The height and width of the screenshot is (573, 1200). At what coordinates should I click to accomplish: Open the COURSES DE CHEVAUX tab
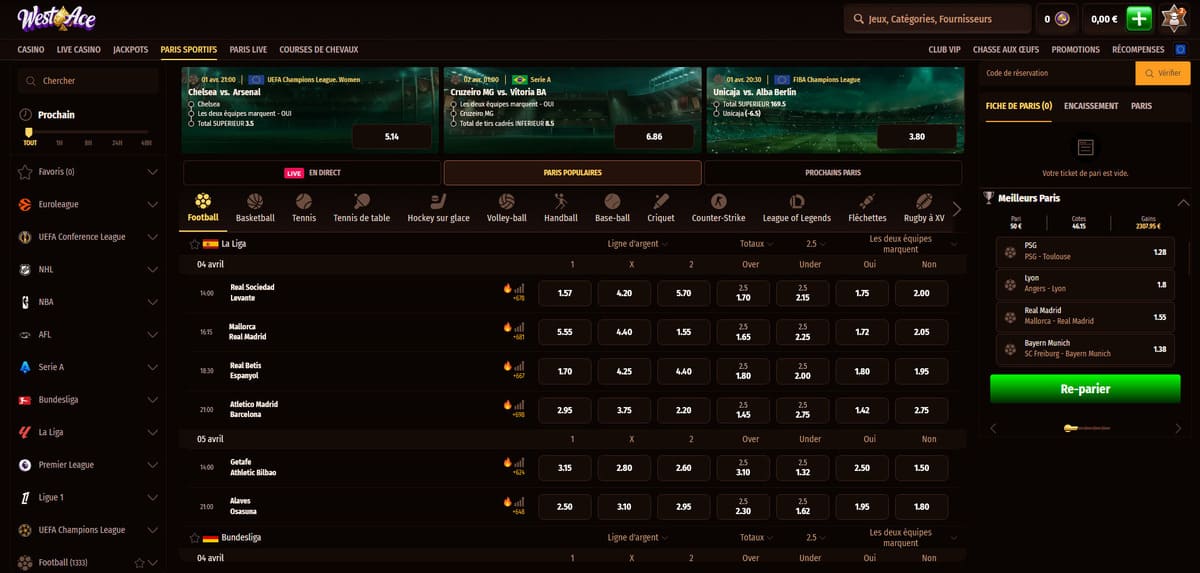(x=318, y=49)
